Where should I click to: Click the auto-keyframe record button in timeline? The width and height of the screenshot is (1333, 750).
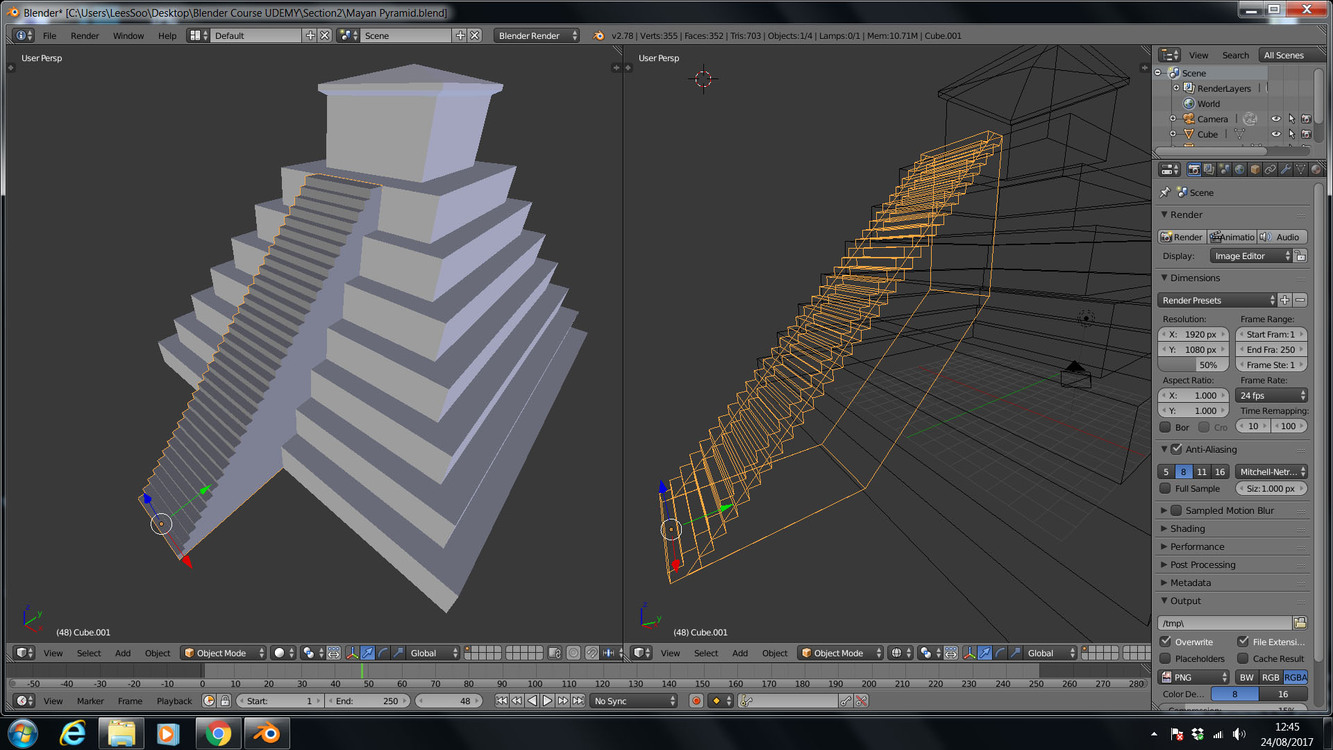697,701
